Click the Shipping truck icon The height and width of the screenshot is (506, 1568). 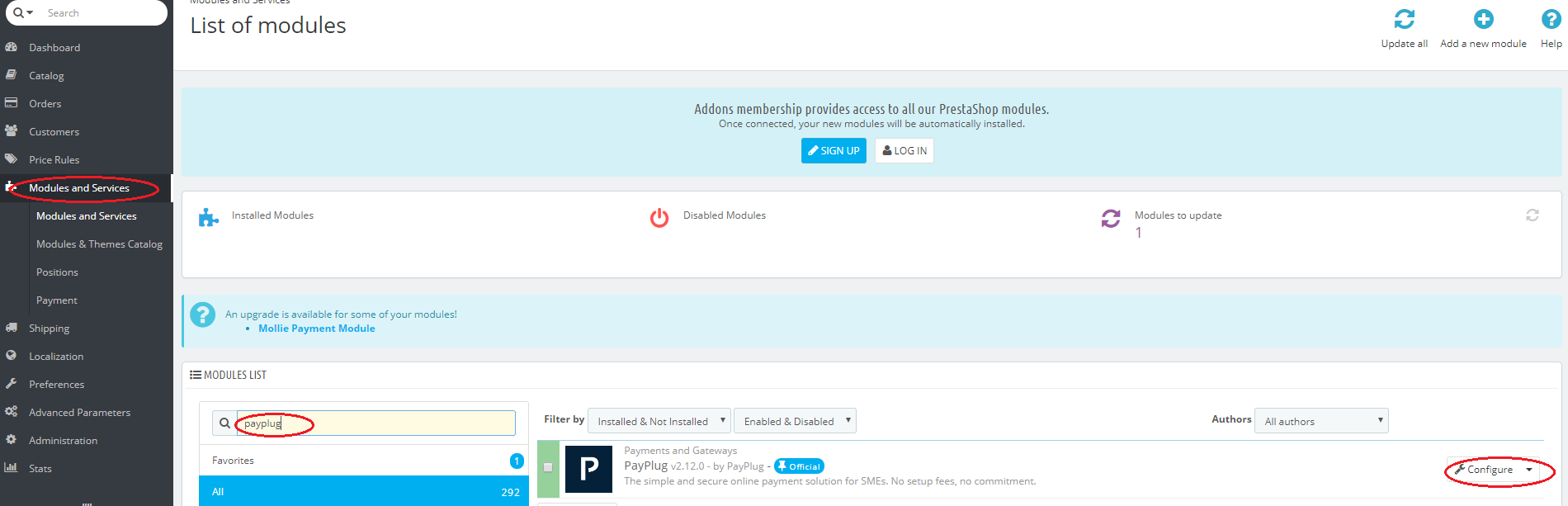[12, 328]
